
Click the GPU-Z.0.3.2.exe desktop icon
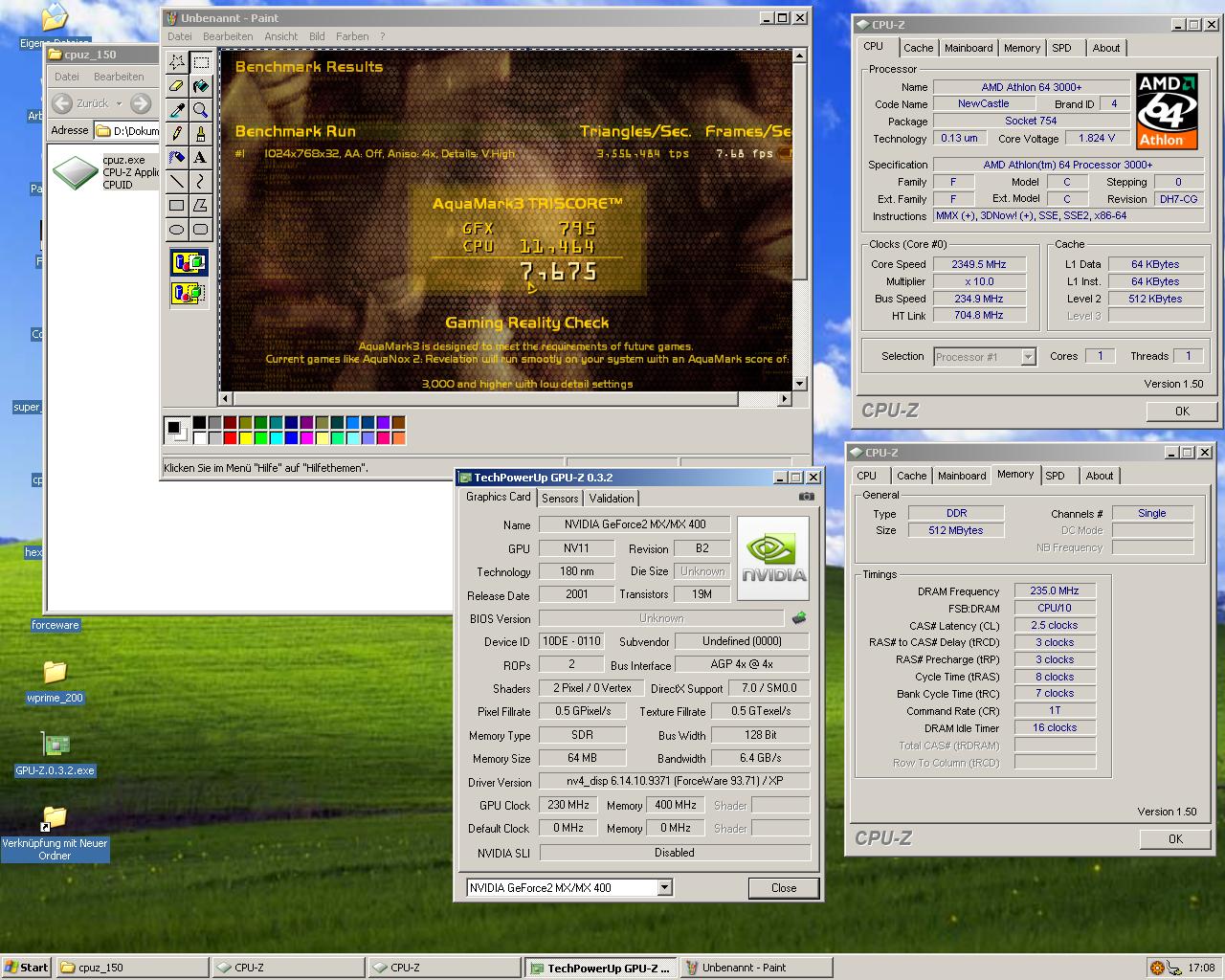(x=55, y=744)
